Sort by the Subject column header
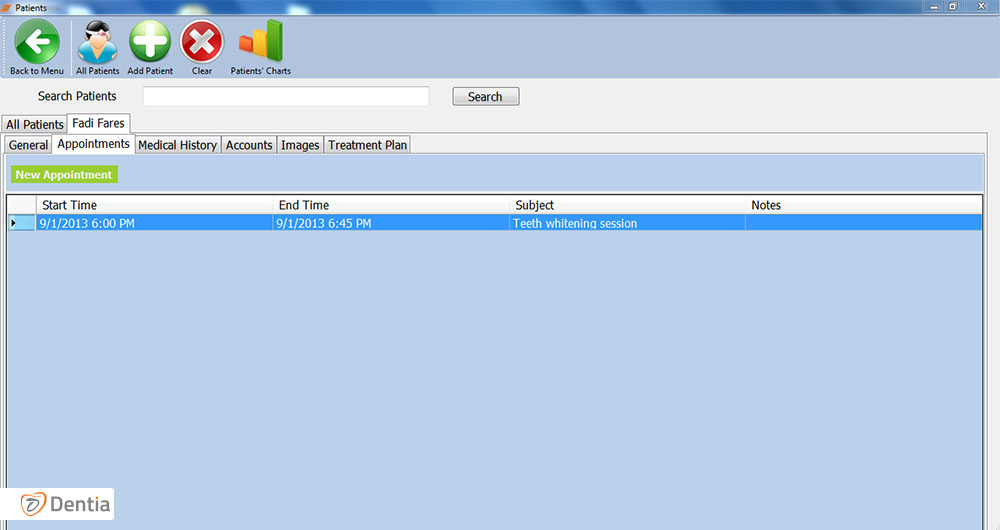1000x530 pixels. [628, 205]
